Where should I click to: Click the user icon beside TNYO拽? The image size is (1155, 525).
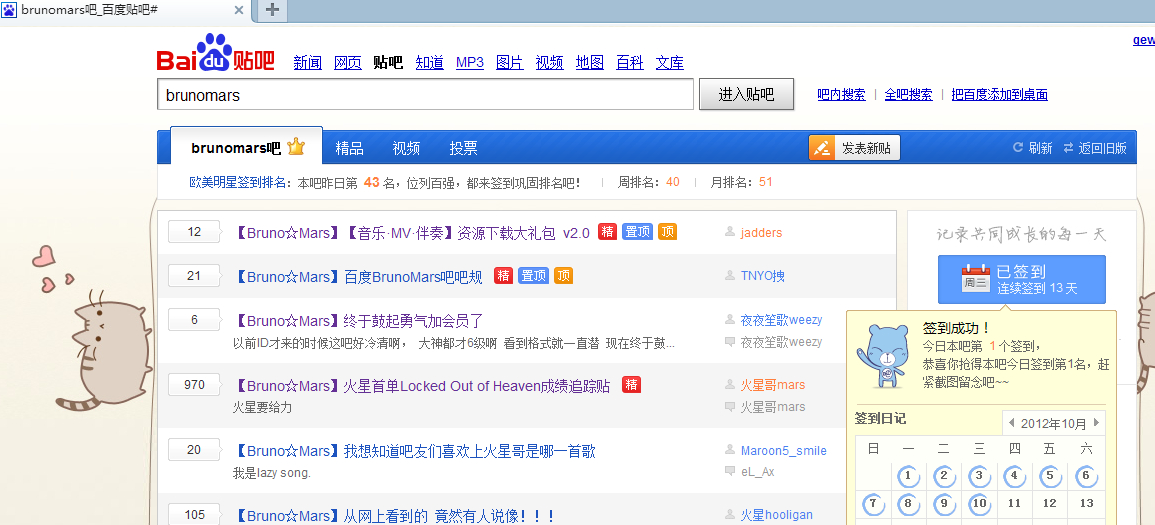[x=730, y=276]
